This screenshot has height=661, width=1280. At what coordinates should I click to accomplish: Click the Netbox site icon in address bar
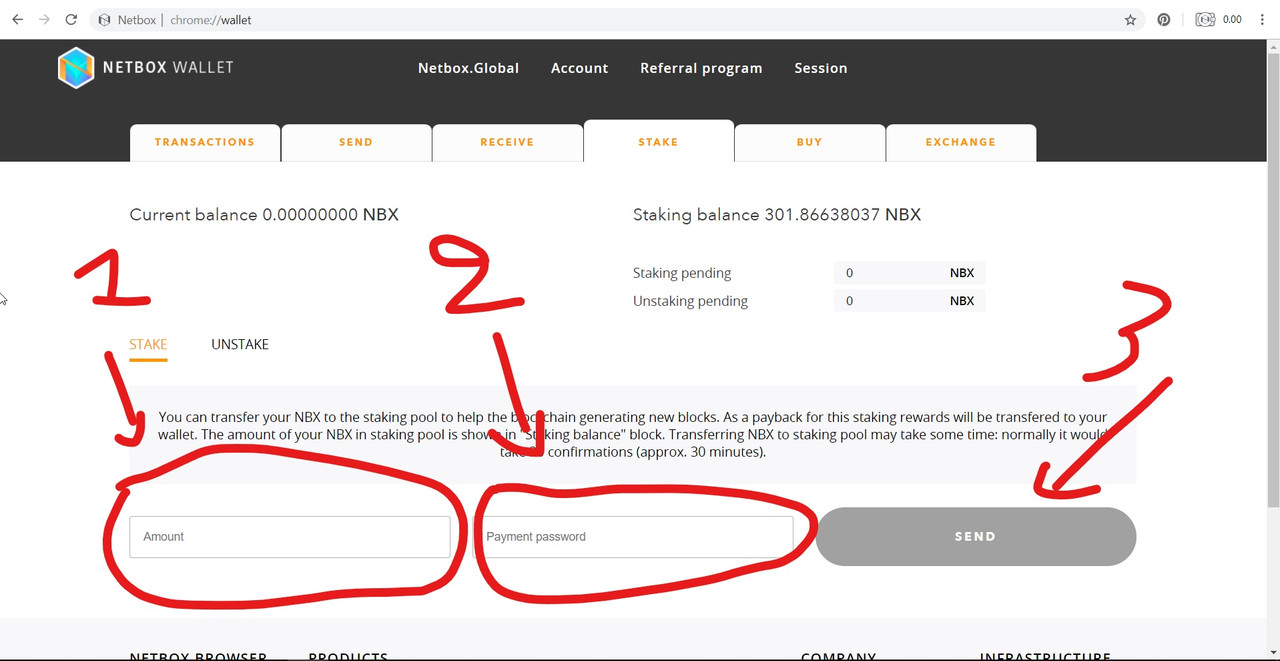click(x=104, y=19)
